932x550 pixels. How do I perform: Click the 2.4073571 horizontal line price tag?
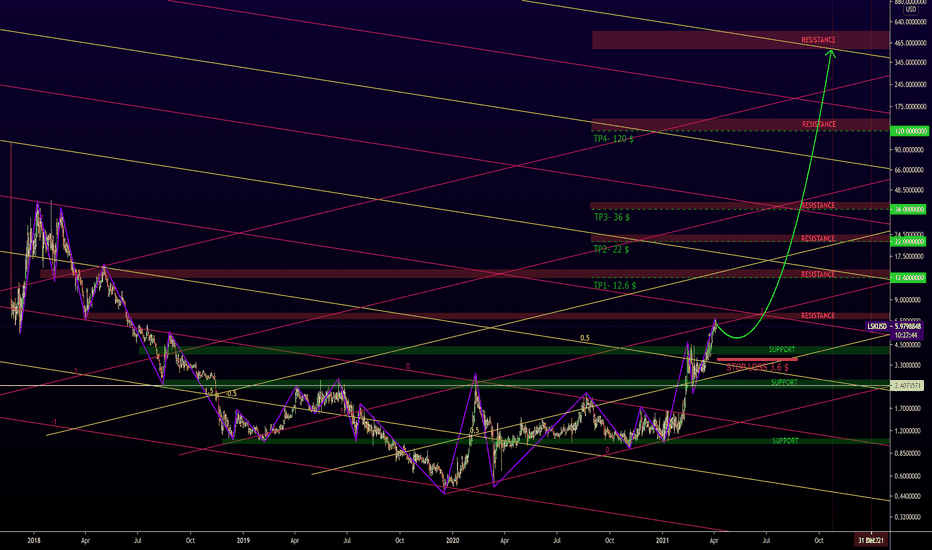[x=908, y=386]
